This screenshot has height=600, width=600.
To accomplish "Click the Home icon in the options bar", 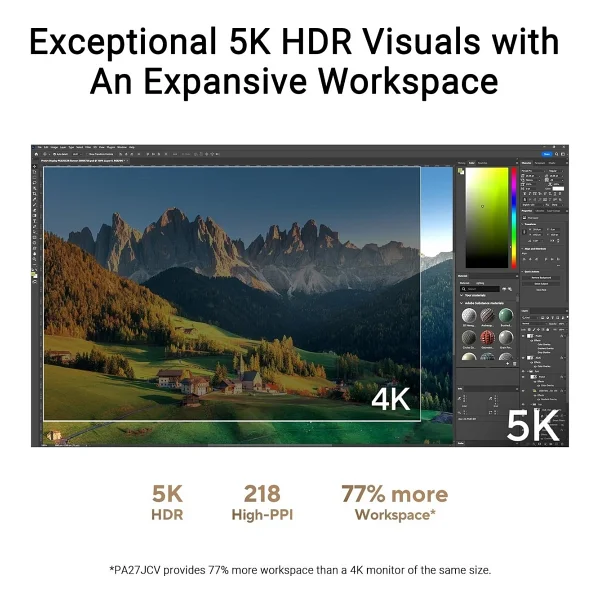I will (36, 154).
